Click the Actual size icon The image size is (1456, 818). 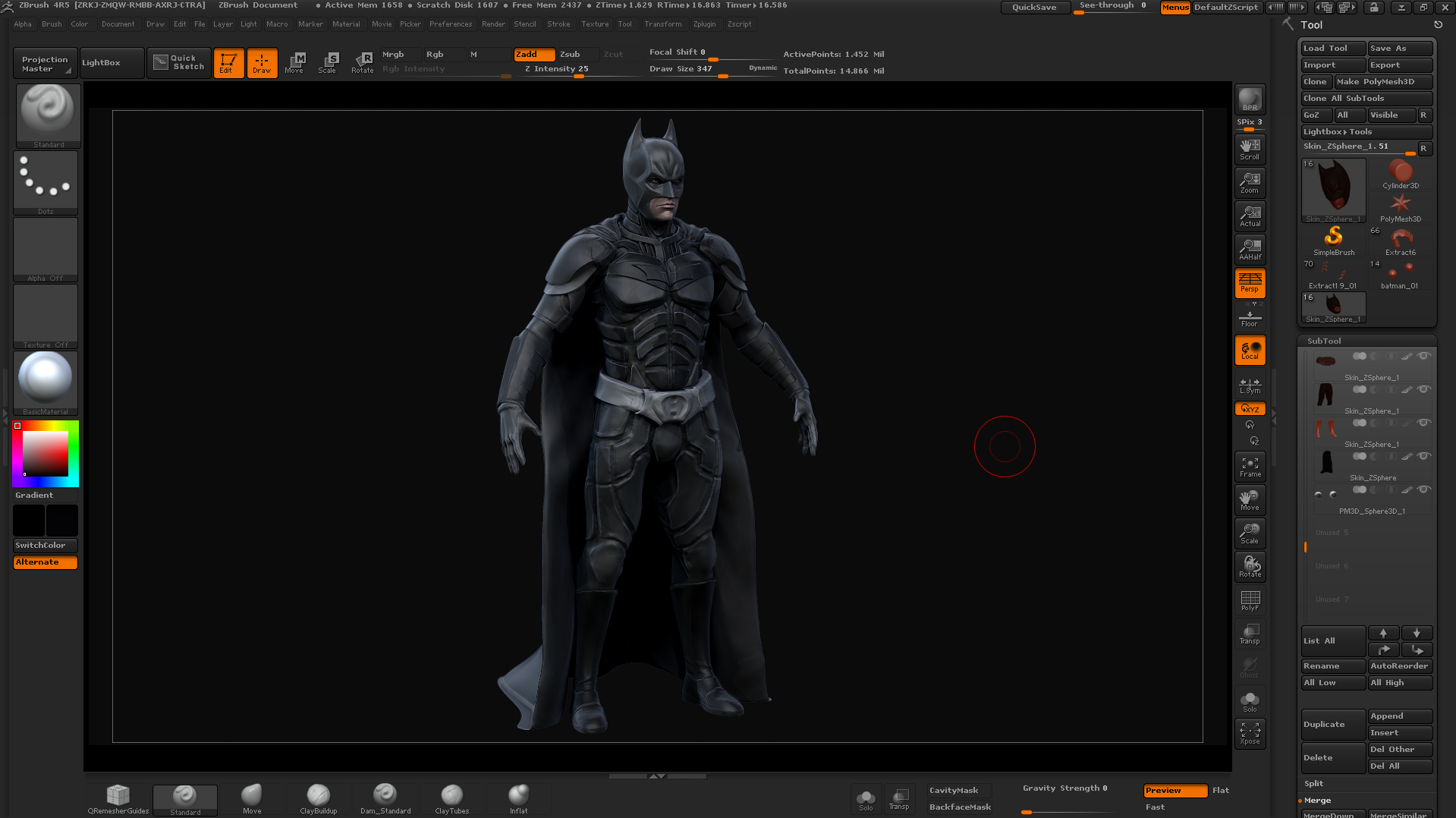click(1250, 216)
